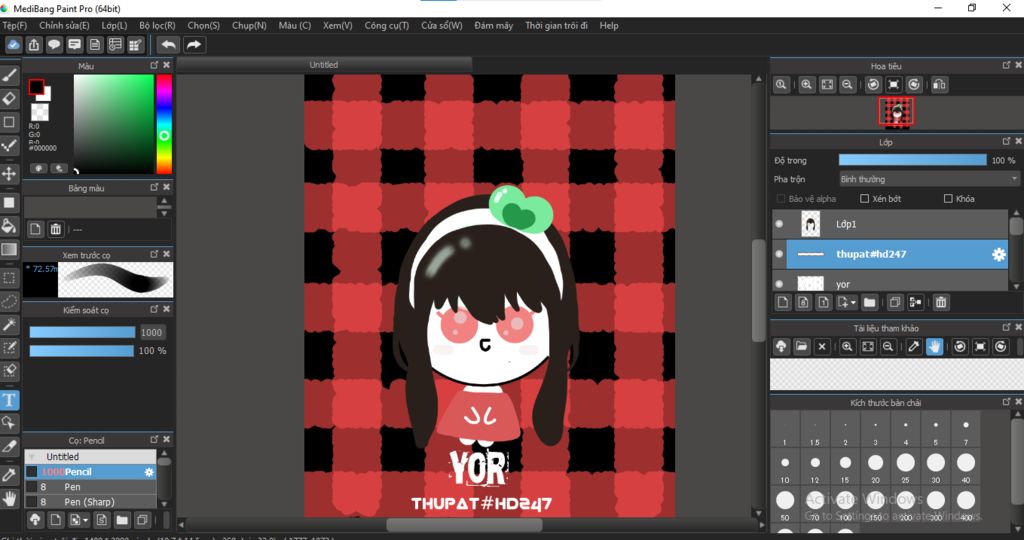
Task: Undock the Bảng màu palette panel
Action: tap(154, 187)
